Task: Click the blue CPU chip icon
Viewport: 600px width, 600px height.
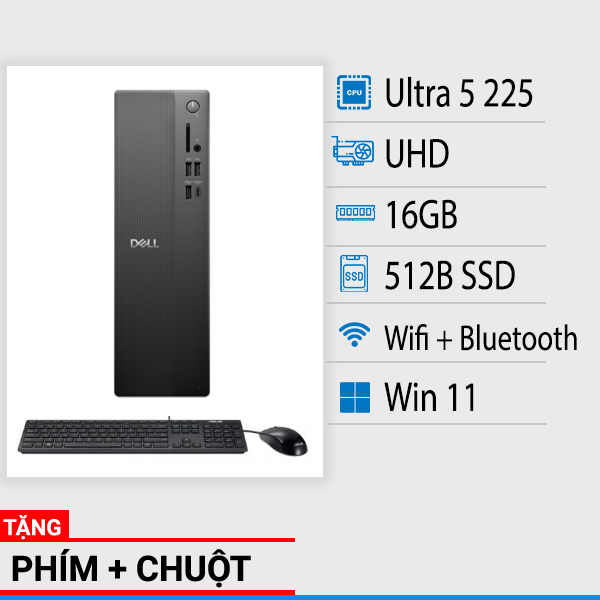Action: point(354,92)
